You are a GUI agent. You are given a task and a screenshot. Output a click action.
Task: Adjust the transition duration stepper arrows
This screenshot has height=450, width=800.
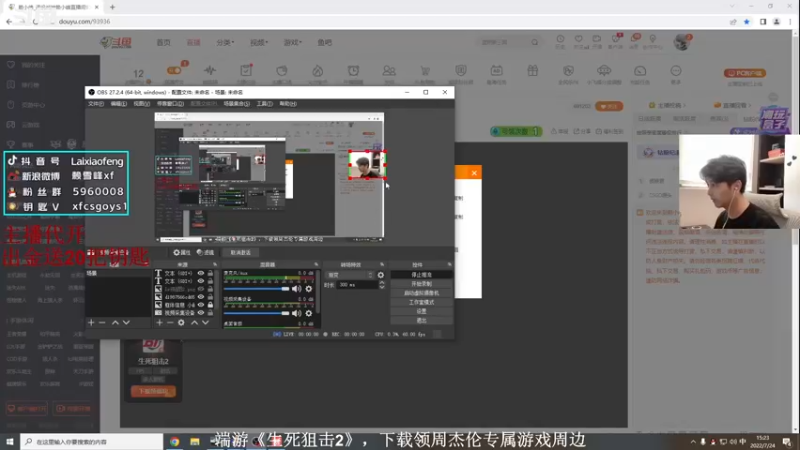click(x=382, y=285)
